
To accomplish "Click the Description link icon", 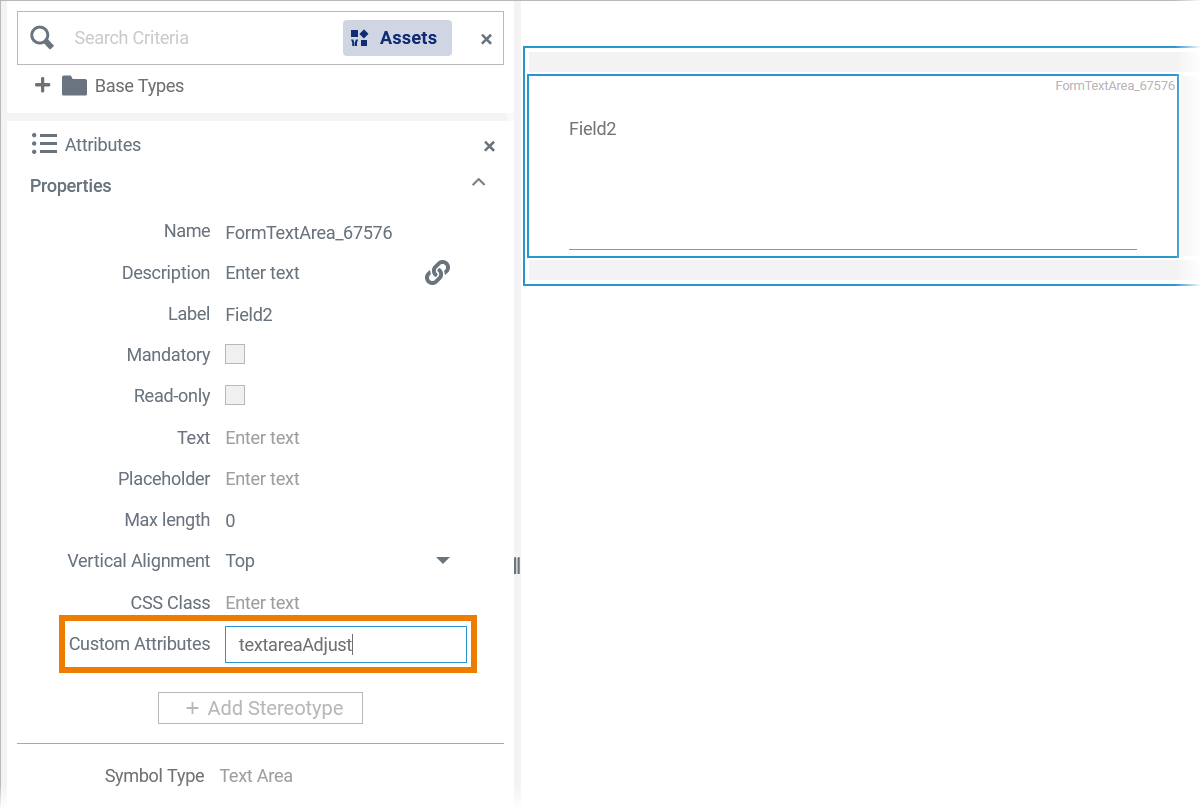I will pos(437,272).
